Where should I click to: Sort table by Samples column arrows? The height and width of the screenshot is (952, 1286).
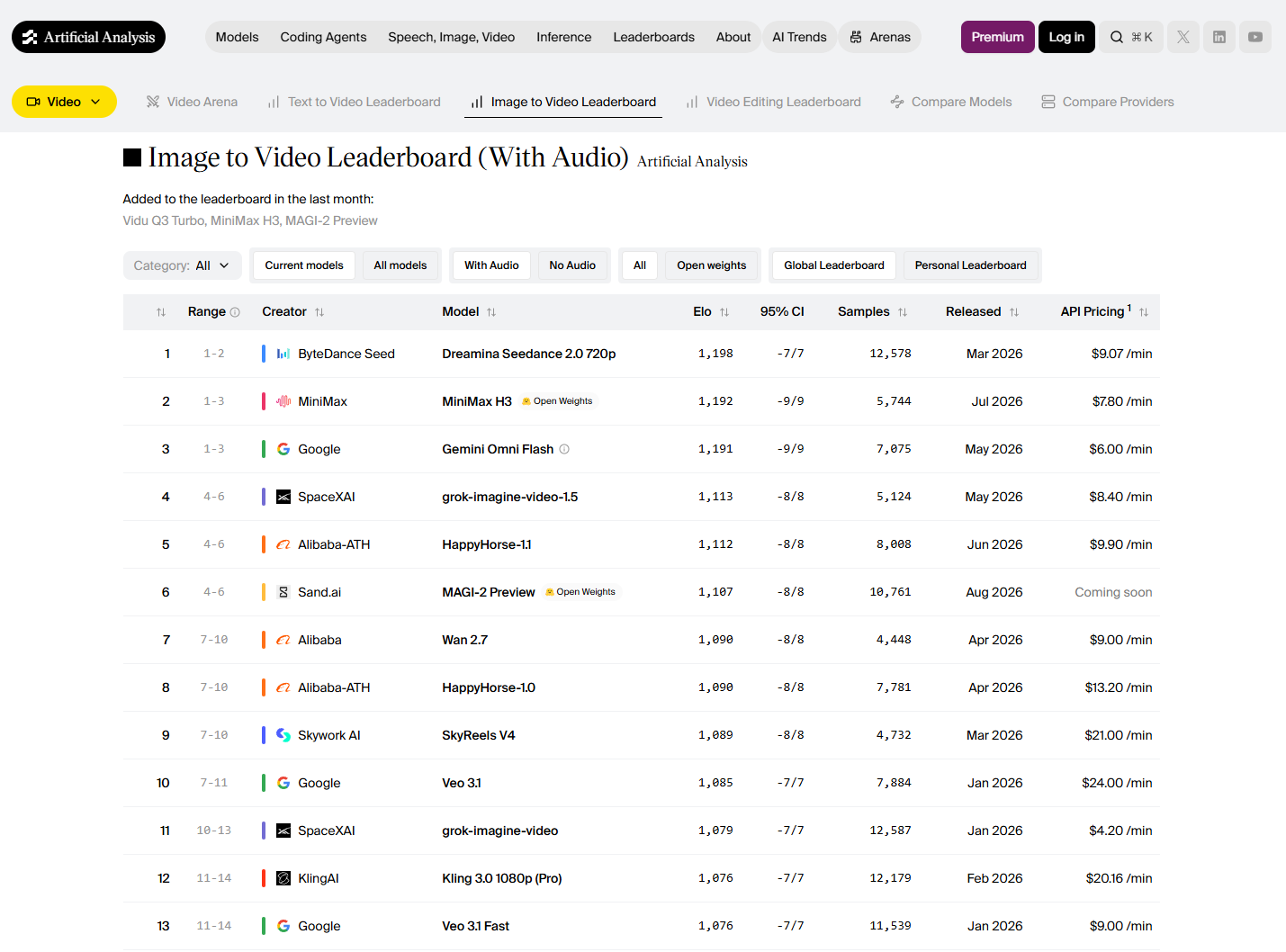click(903, 312)
